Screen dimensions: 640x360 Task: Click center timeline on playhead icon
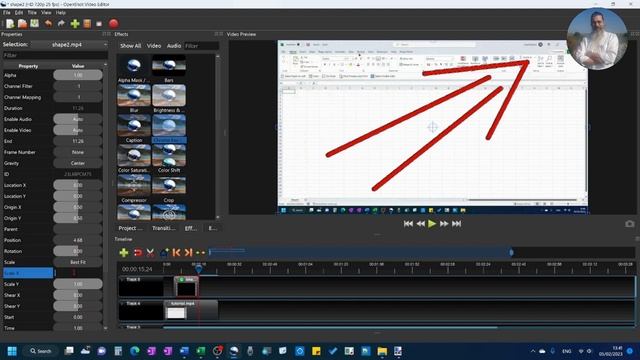(x=200, y=253)
